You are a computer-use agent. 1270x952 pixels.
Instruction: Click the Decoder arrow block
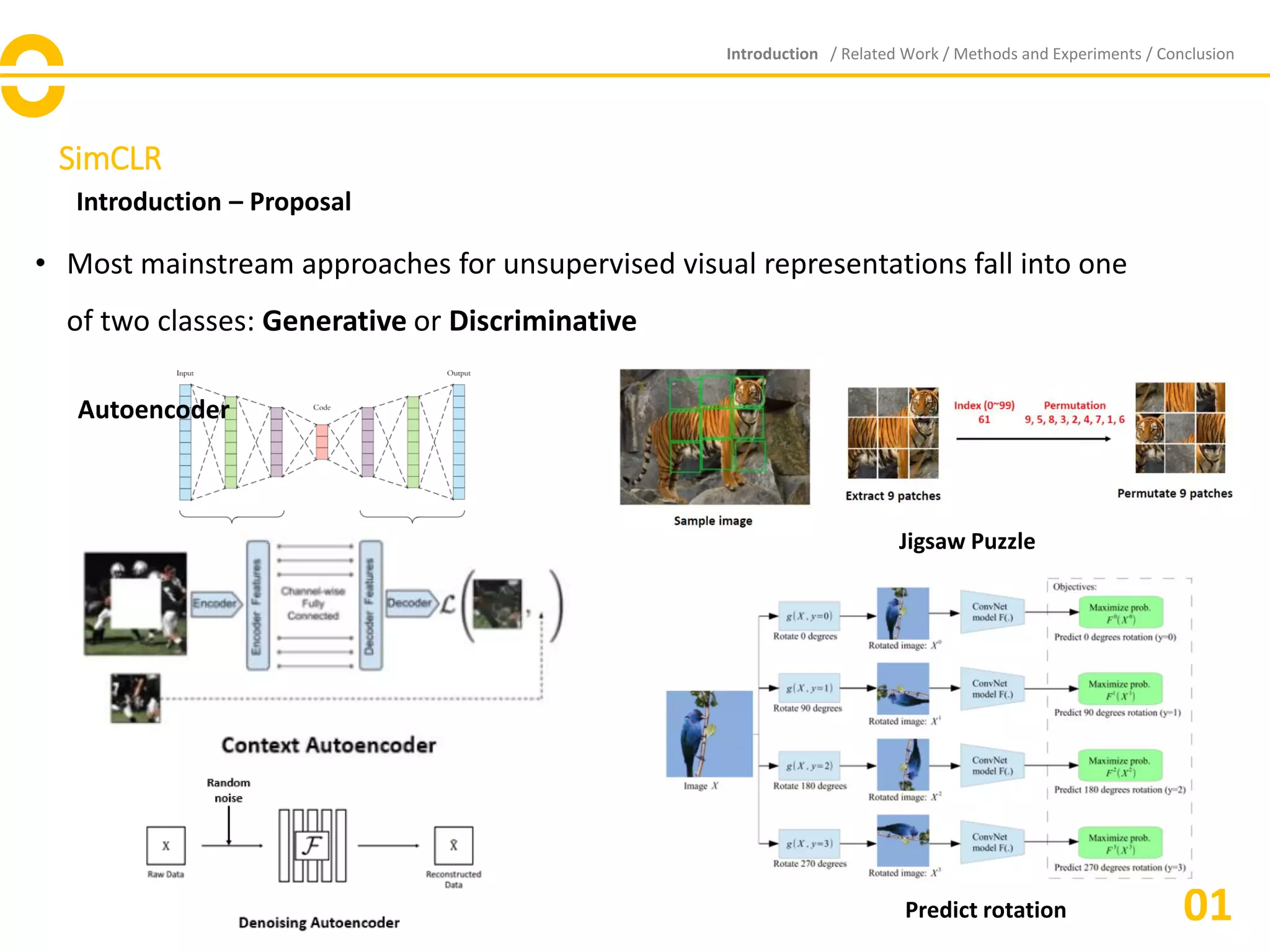pyautogui.click(x=410, y=602)
